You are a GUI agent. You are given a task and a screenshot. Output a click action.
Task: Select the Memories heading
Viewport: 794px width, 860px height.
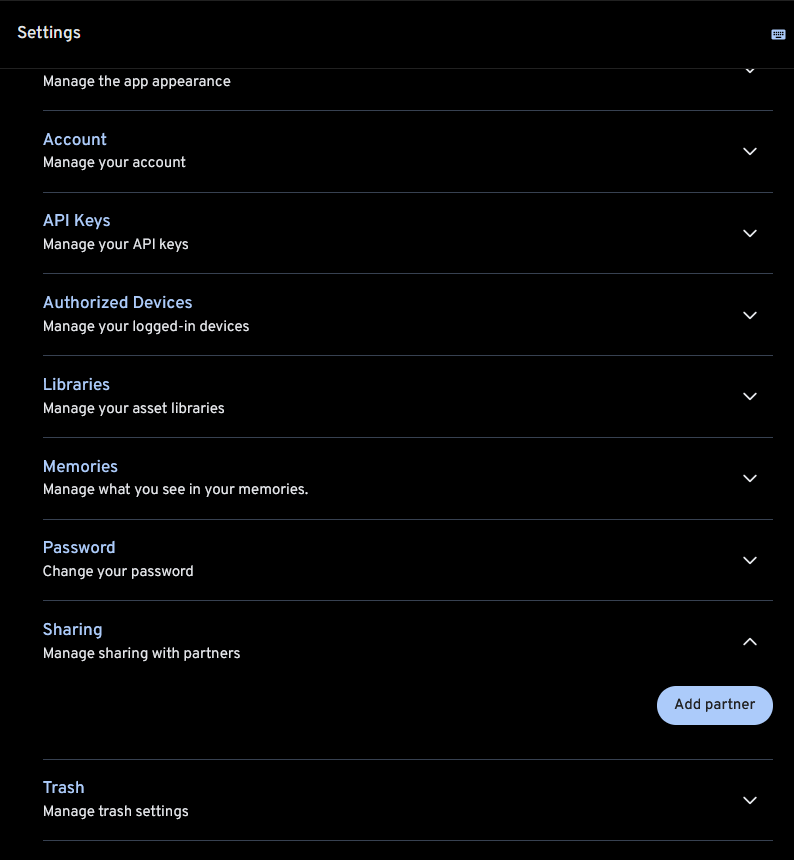[80, 467]
